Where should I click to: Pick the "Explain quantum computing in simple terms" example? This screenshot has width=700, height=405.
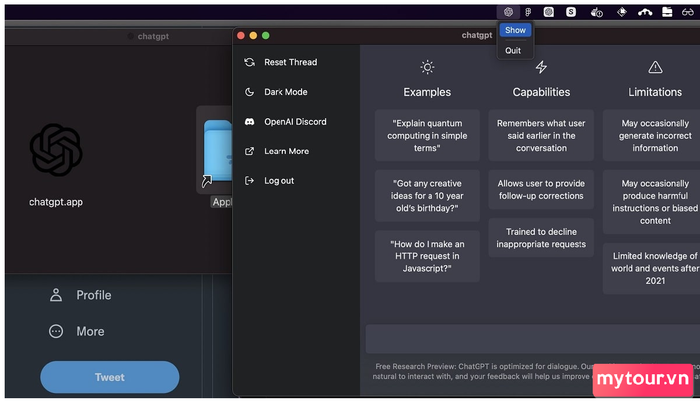427,135
